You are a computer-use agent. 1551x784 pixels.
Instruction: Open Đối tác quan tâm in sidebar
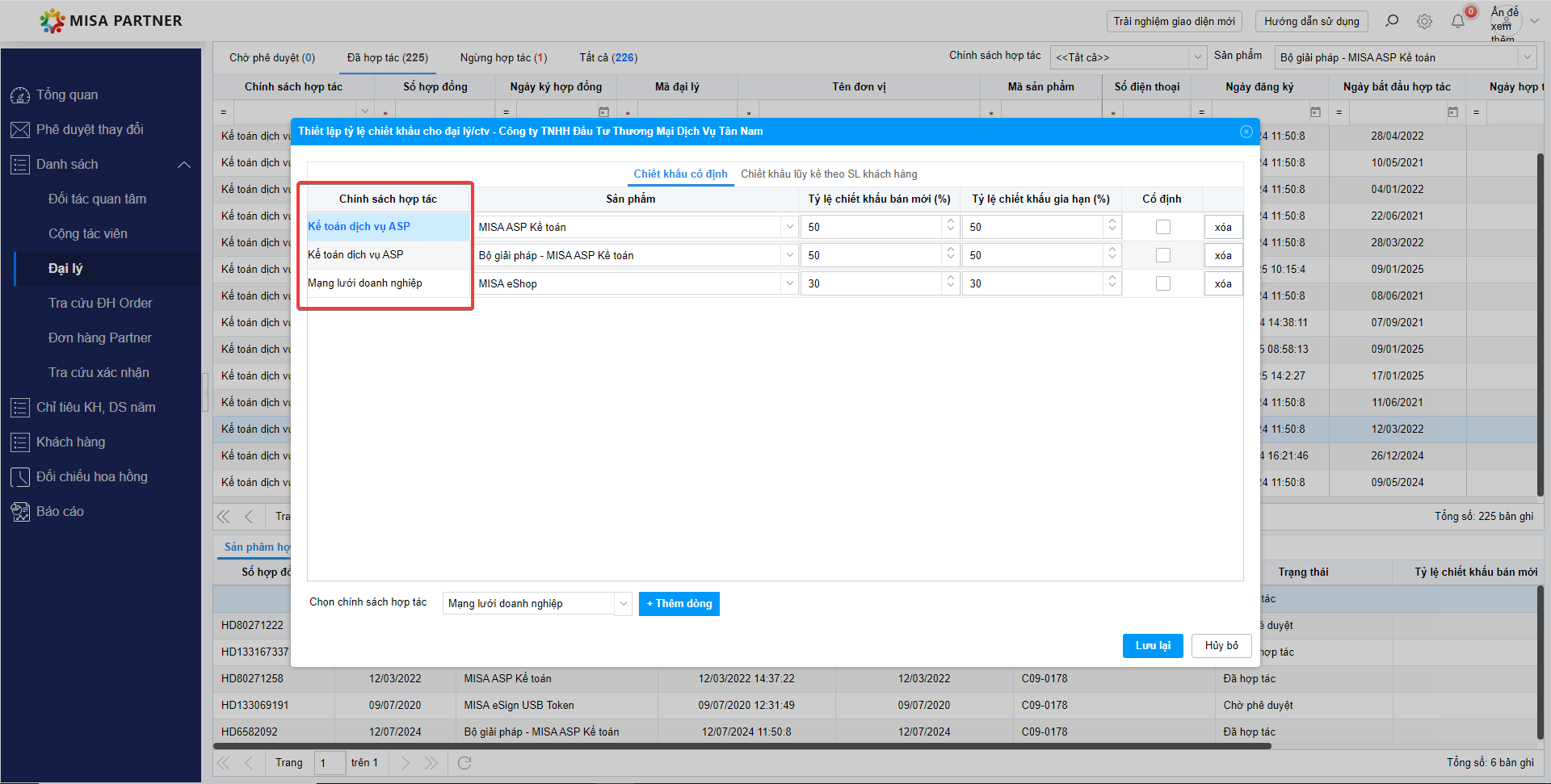point(98,199)
